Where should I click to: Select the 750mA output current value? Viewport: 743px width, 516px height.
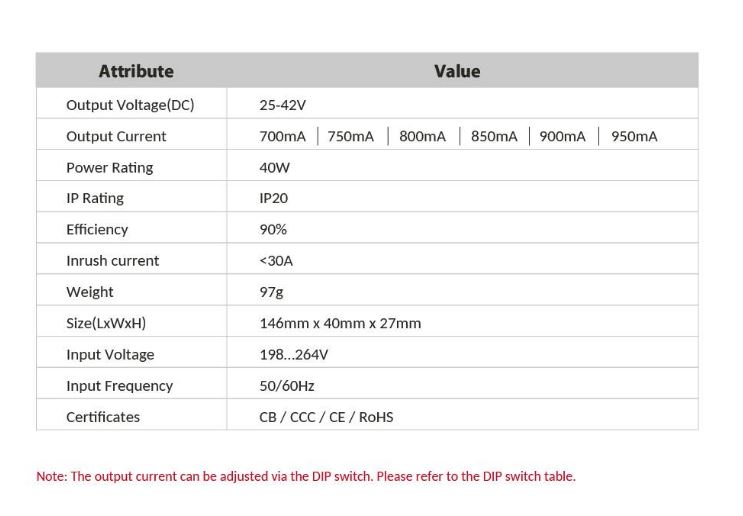pyautogui.click(x=350, y=136)
